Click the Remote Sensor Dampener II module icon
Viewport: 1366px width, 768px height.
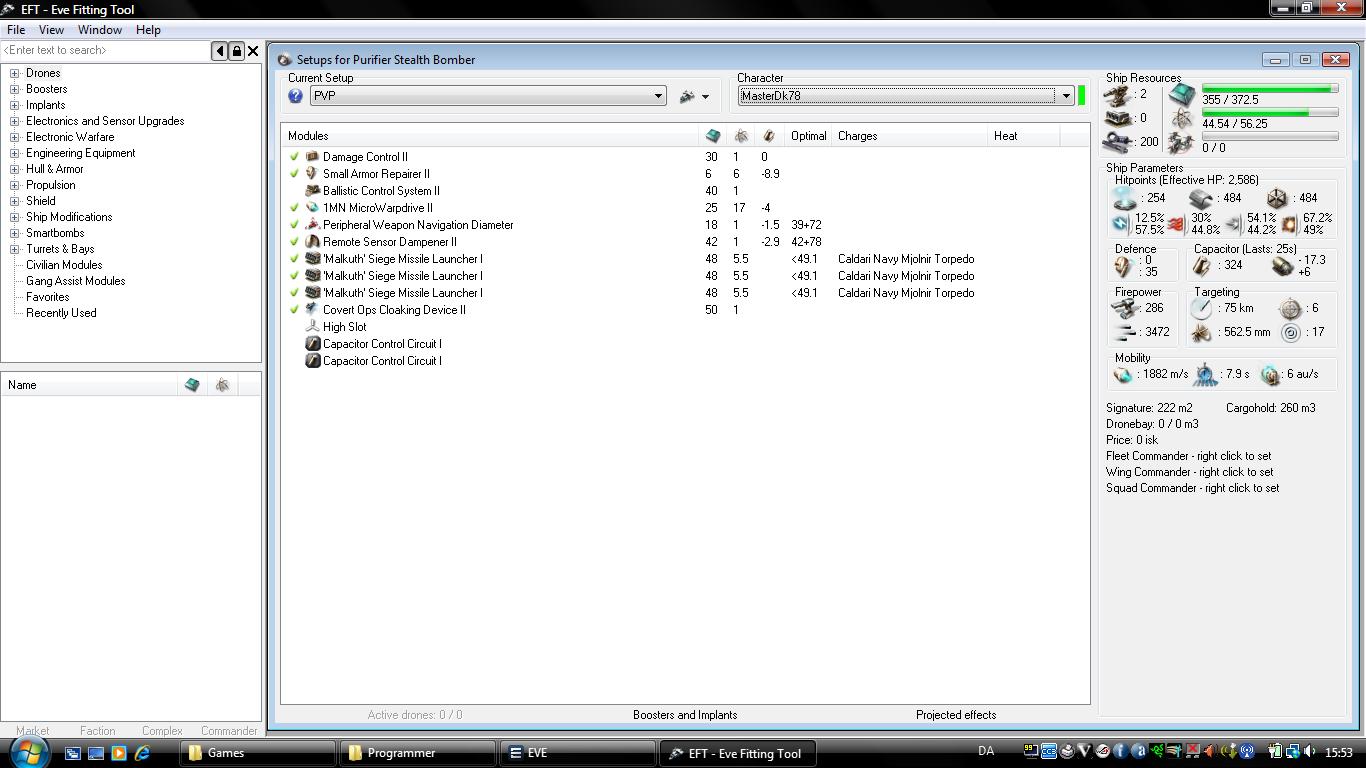312,242
